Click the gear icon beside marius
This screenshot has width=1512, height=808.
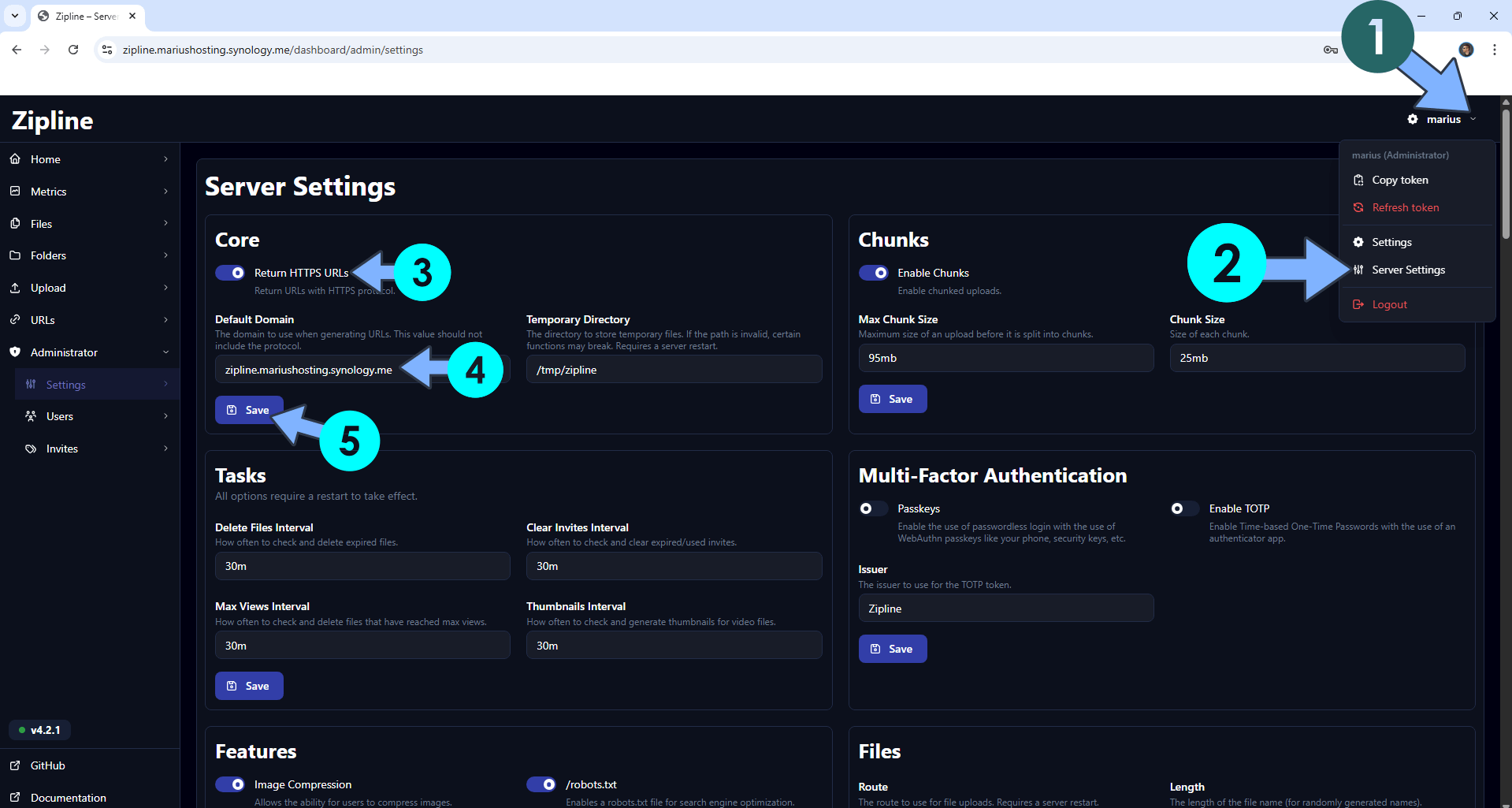pyautogui.click(x=1413, y=119)
